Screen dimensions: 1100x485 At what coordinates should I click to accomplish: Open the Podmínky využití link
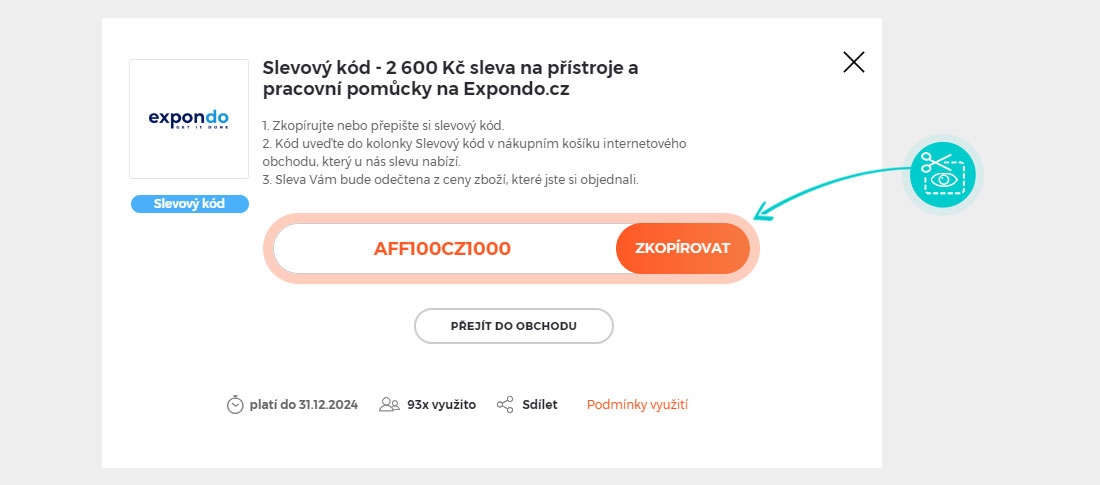(x=637, y=405)
